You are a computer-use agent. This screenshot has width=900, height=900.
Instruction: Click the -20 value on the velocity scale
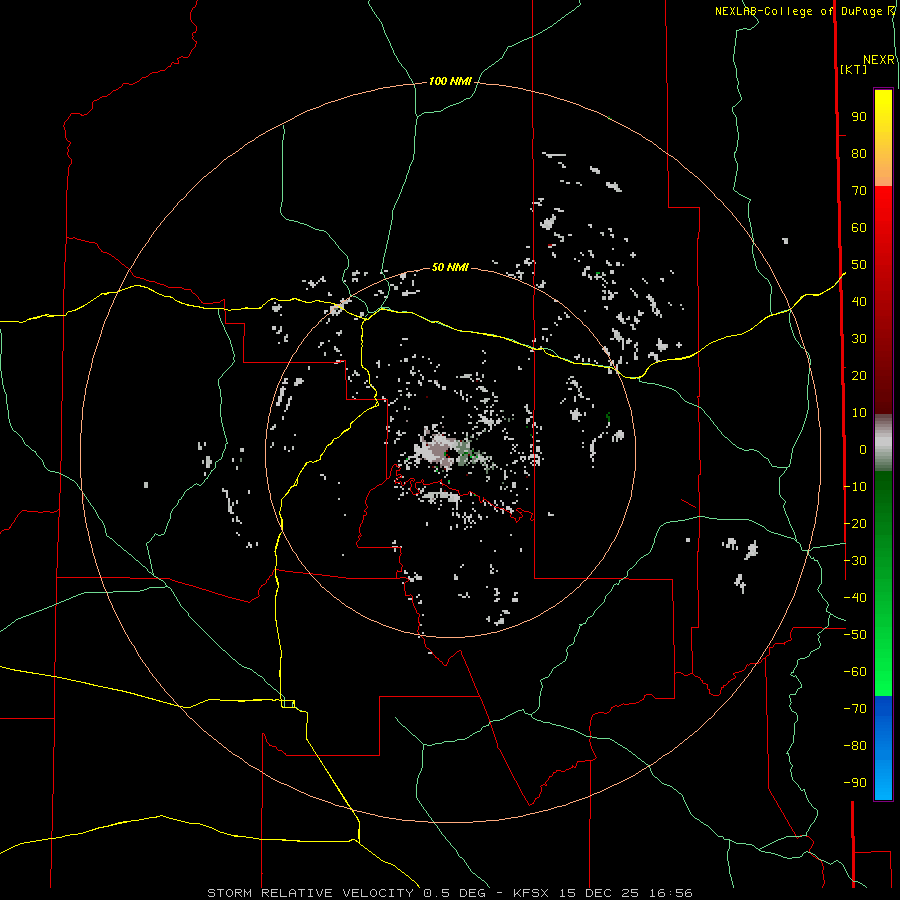click(855, 524)
